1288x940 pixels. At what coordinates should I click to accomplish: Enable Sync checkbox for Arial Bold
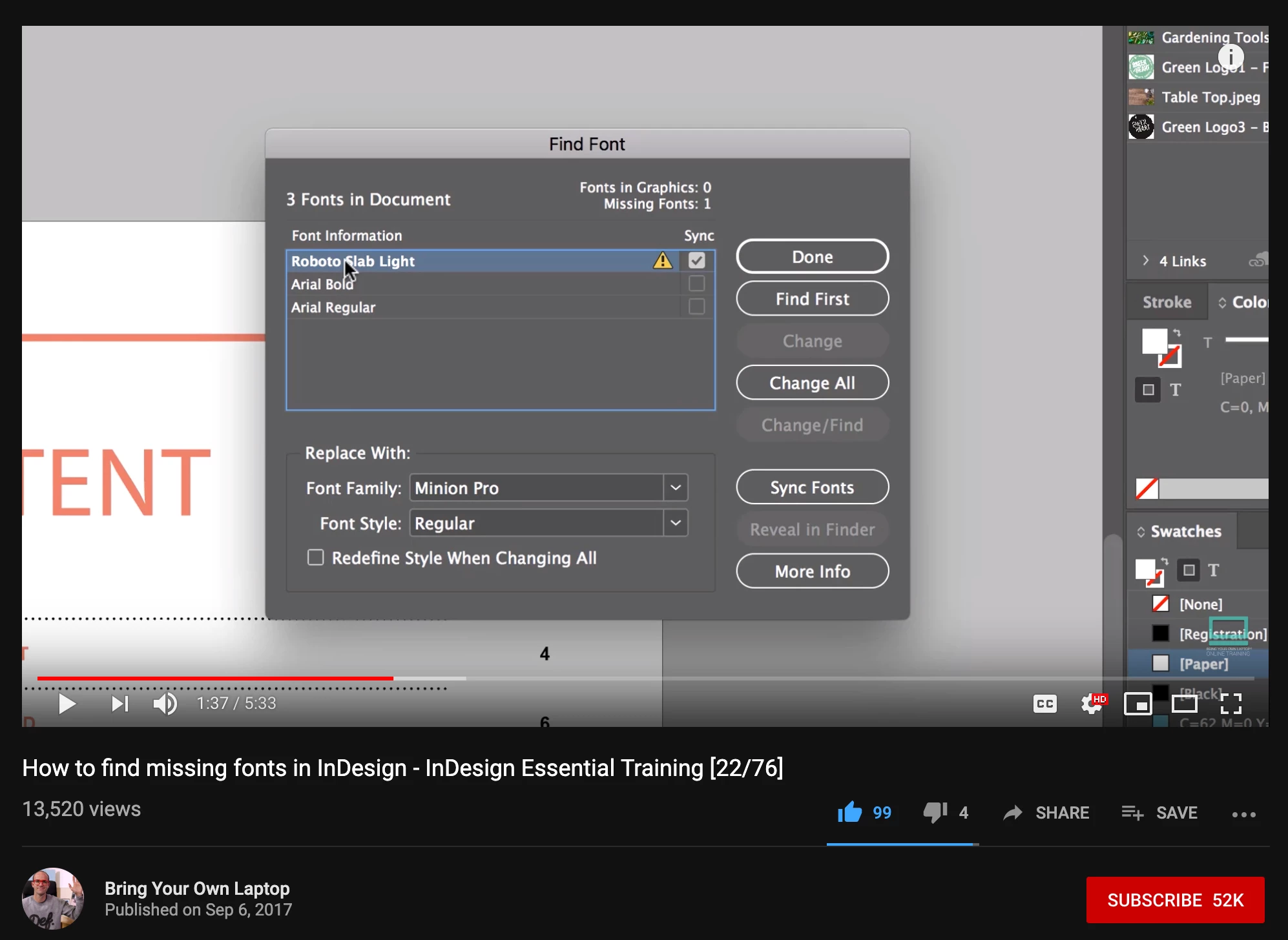point(696,284)
